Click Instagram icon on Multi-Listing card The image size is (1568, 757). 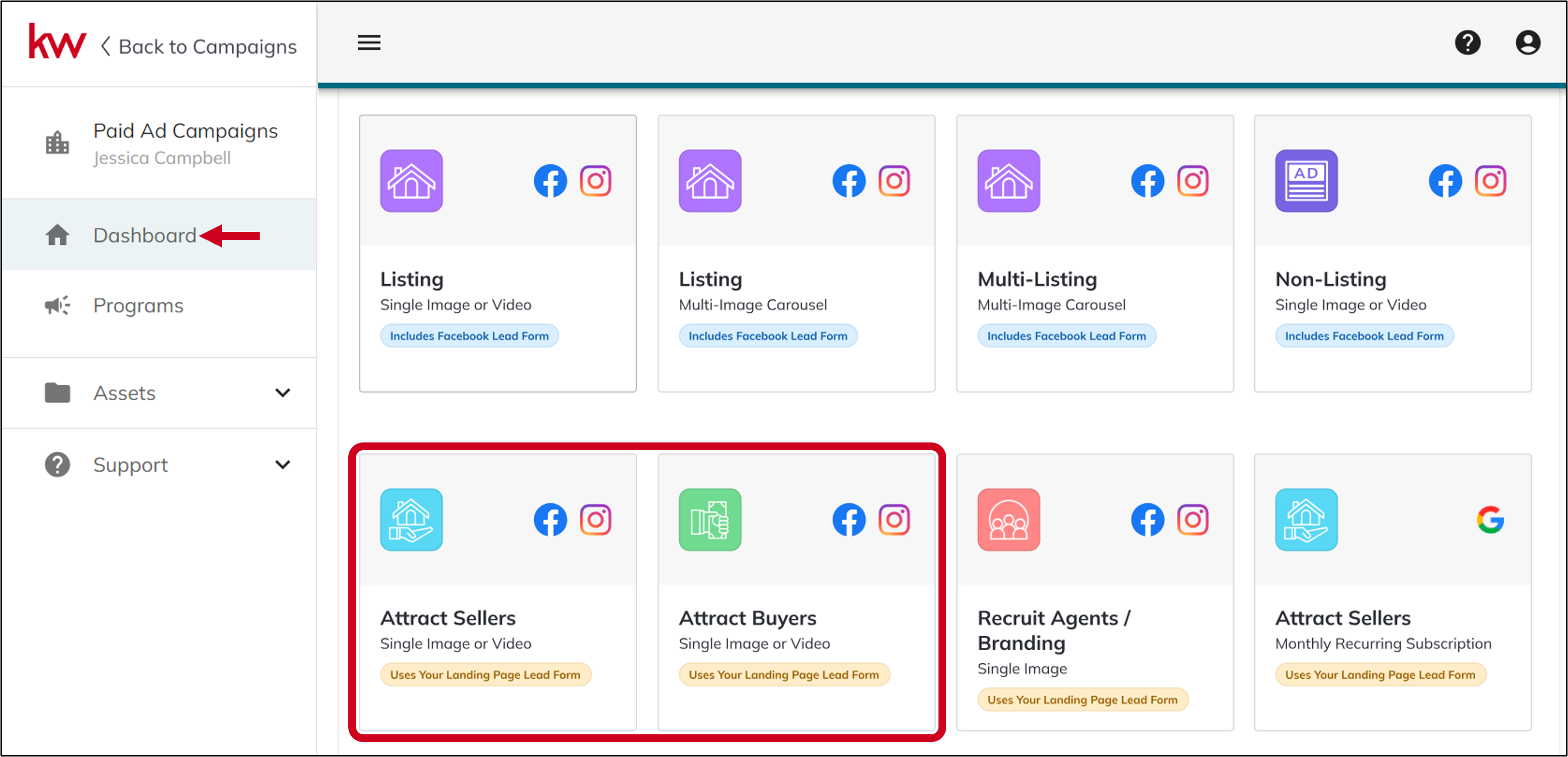1193,181
